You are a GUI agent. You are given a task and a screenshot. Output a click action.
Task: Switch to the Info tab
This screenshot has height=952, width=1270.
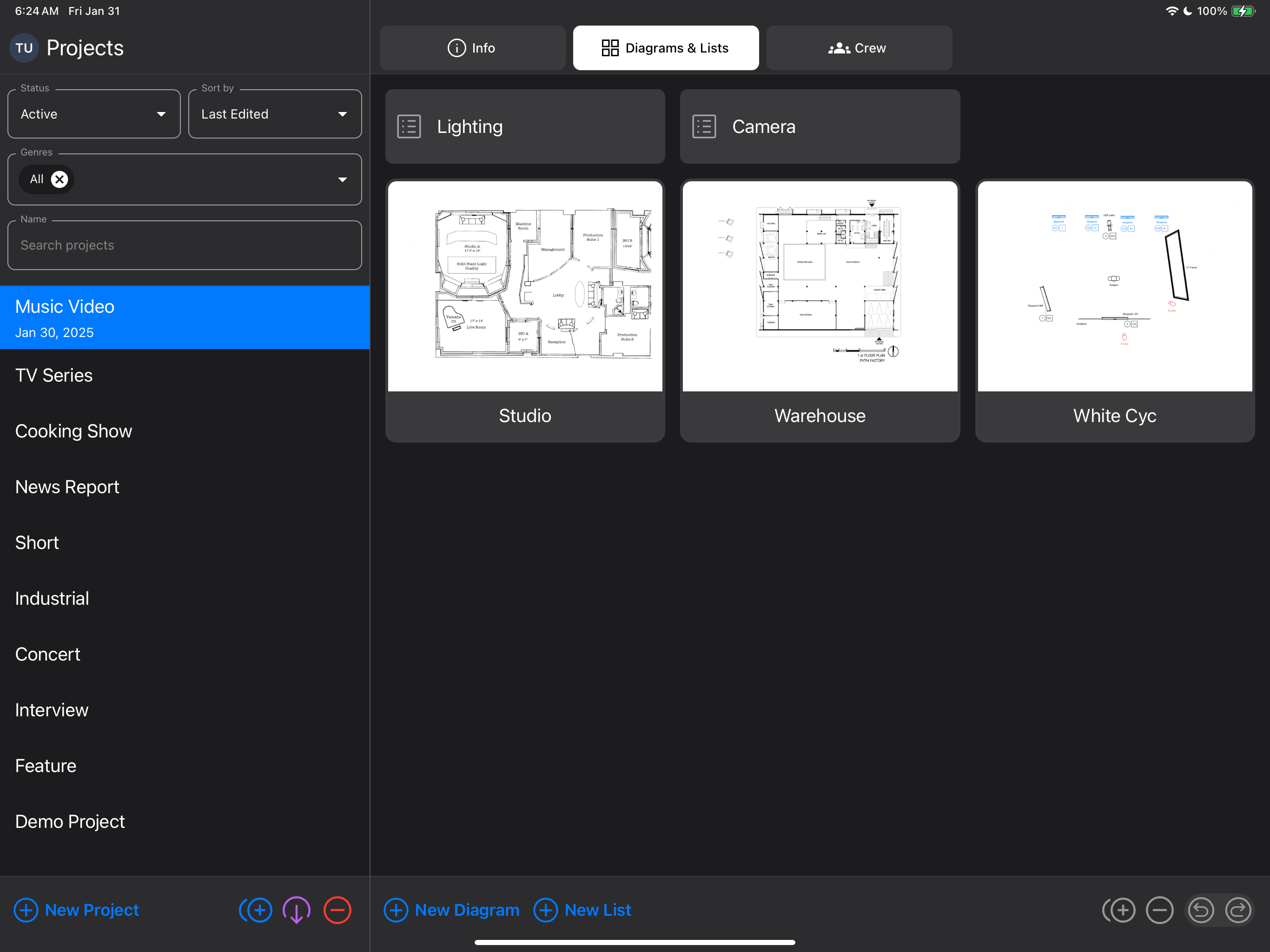point(472,48)
